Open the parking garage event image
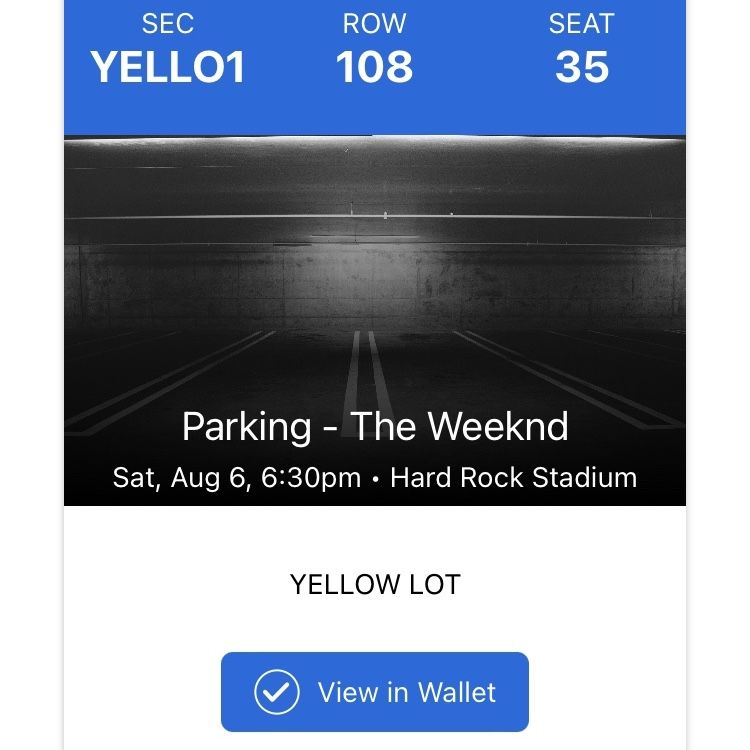Screen dimensions: 750x750 375,320
